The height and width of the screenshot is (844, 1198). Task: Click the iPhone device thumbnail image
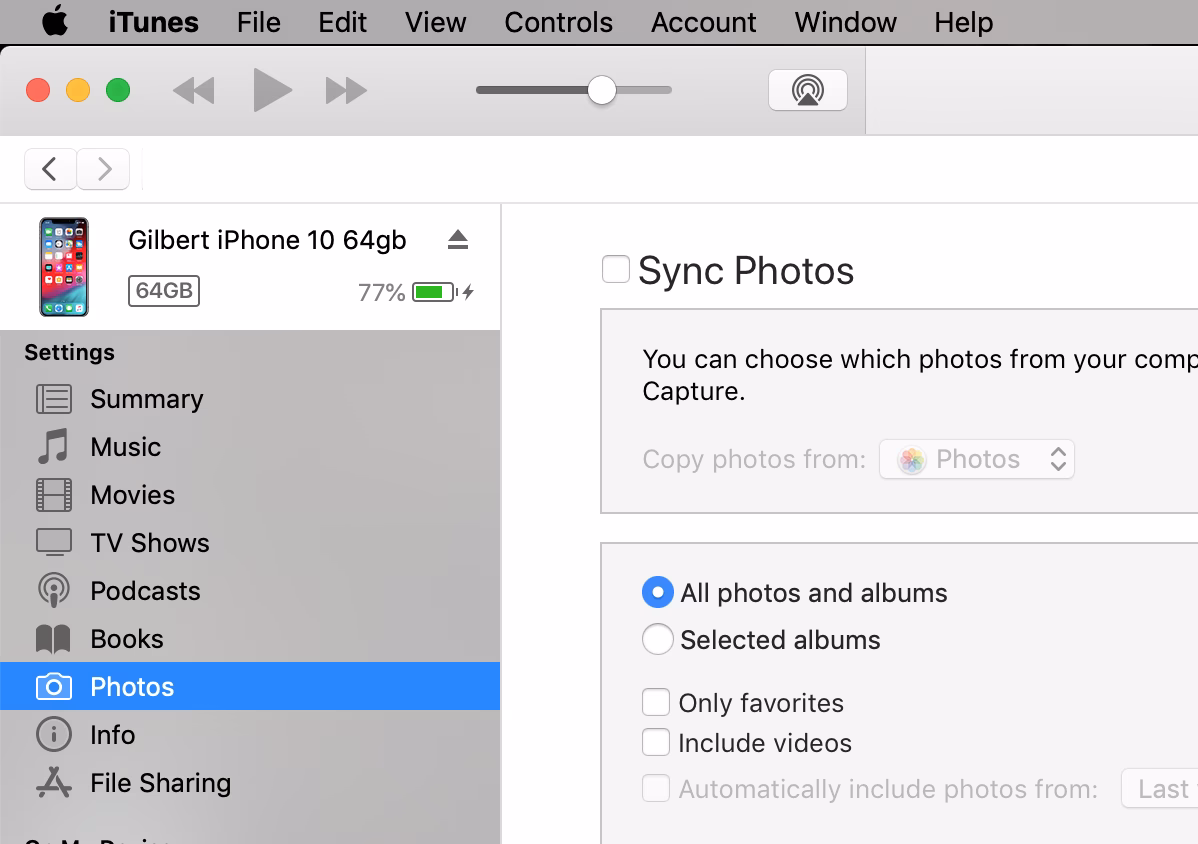tap(63, 267)
